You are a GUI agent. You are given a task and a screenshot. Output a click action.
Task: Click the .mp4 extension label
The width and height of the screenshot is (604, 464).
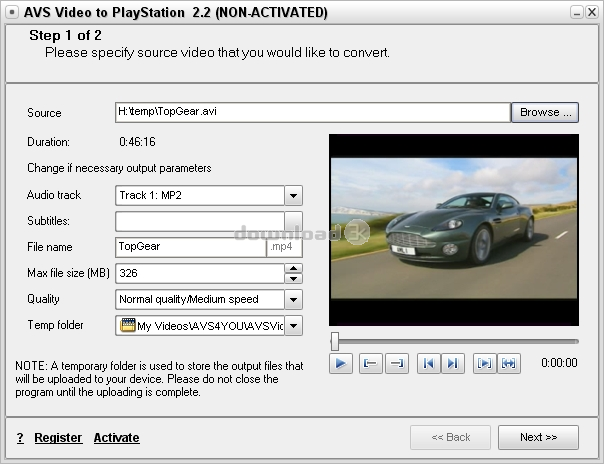282,246
